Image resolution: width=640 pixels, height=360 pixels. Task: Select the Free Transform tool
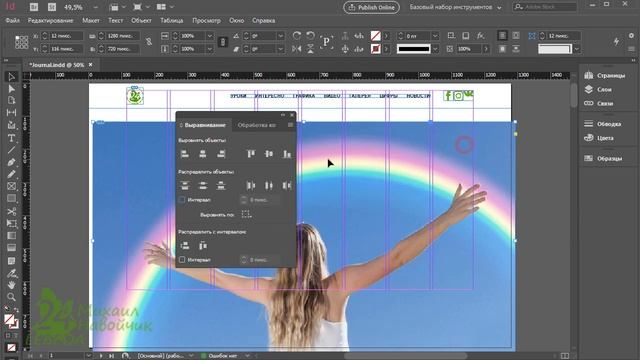11,223
